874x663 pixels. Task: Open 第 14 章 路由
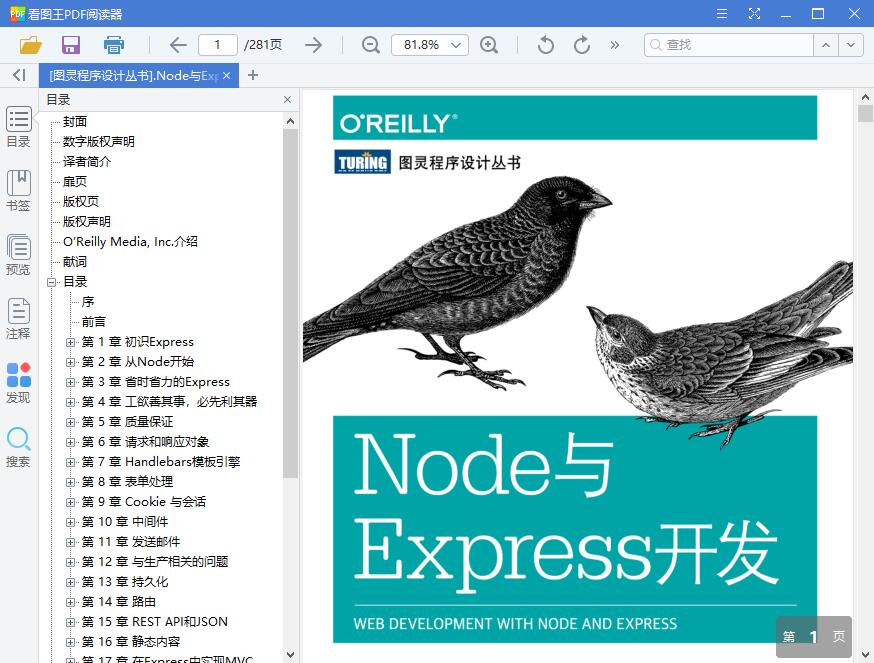[x=119, y=602]
